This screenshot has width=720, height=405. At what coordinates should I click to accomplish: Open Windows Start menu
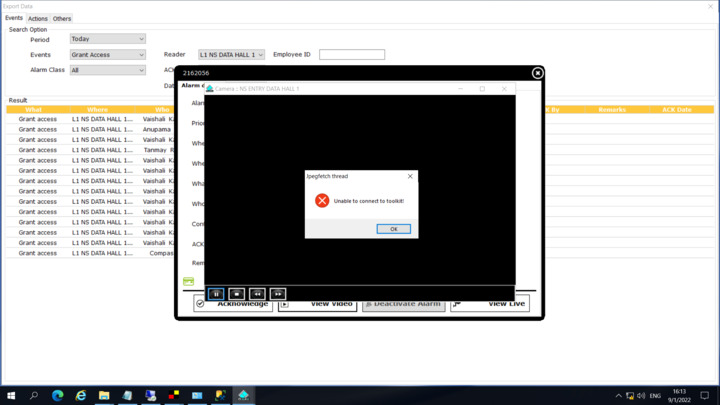pos(10,396)
